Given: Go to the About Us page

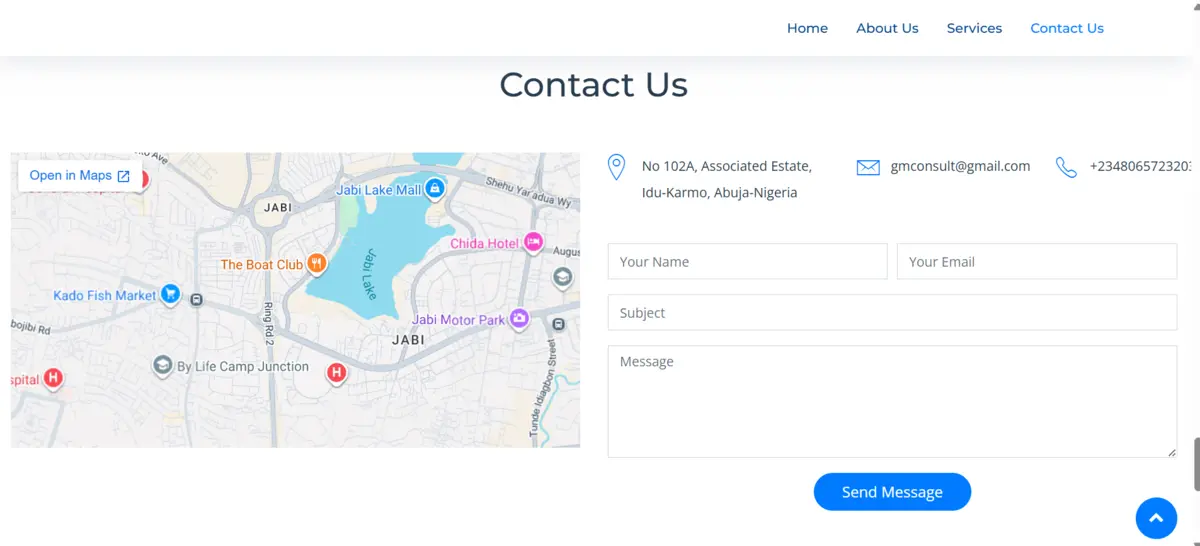Looking at the screenshot, I should tap(887, 28).
